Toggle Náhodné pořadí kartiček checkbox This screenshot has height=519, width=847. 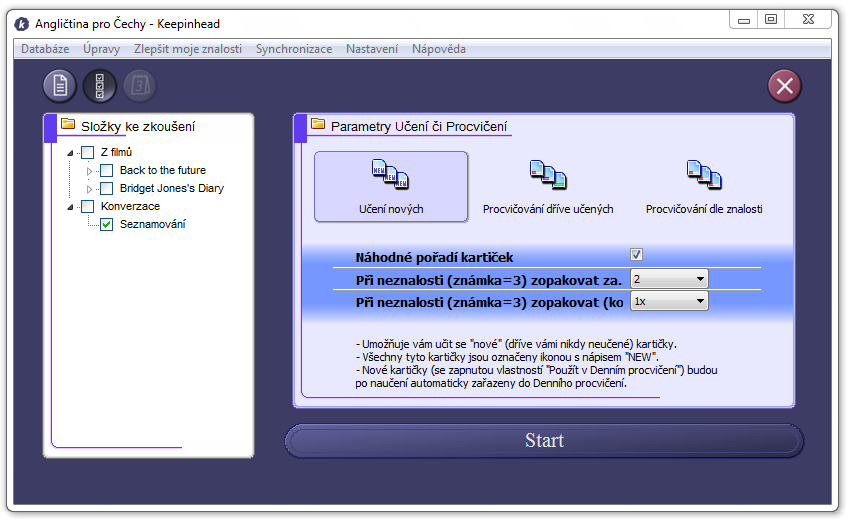tap(636, 254)
